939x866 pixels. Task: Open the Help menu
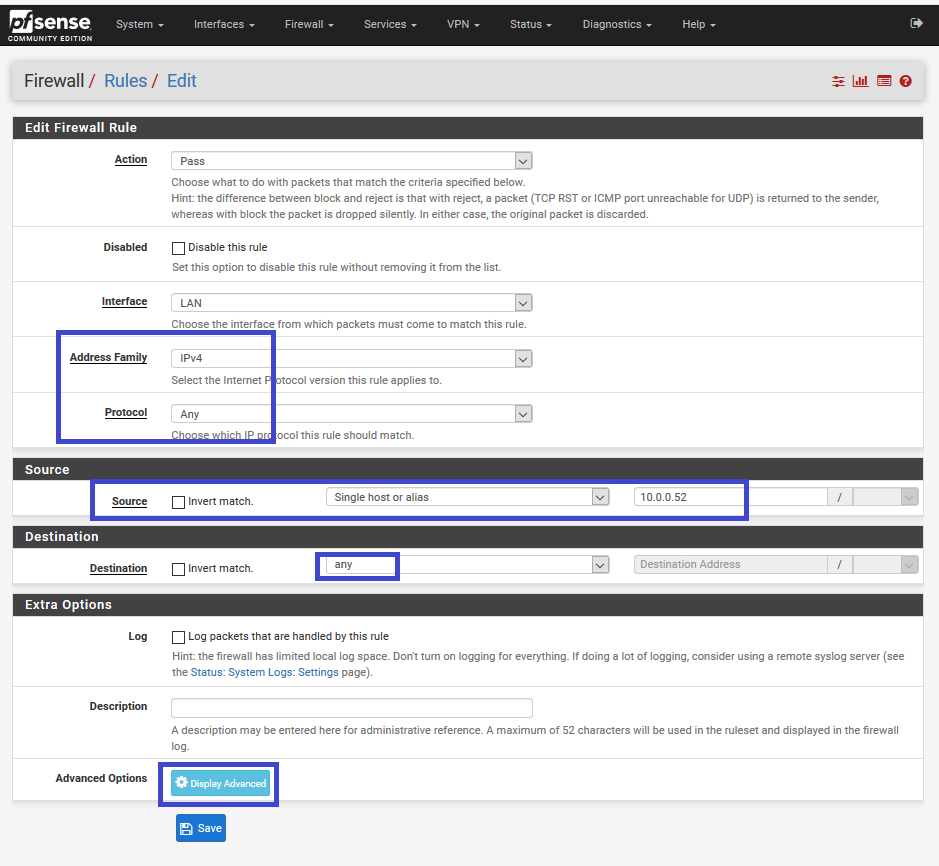698,25
